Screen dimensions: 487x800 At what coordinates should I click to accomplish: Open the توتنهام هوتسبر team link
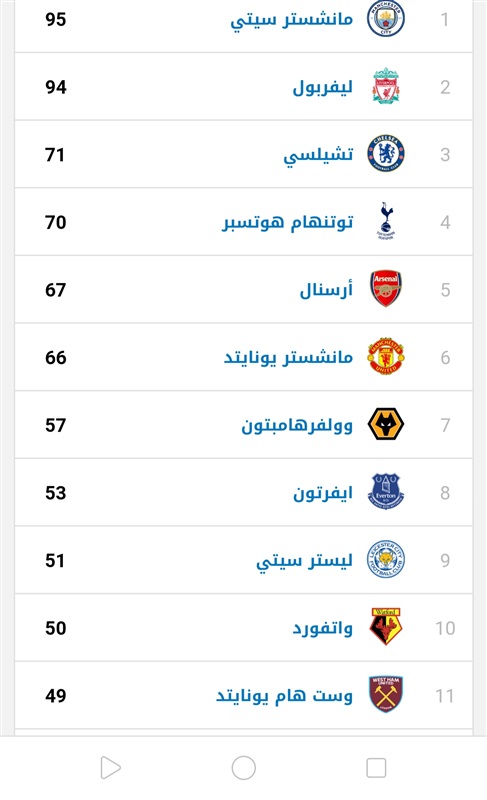[x=288, y=222]
